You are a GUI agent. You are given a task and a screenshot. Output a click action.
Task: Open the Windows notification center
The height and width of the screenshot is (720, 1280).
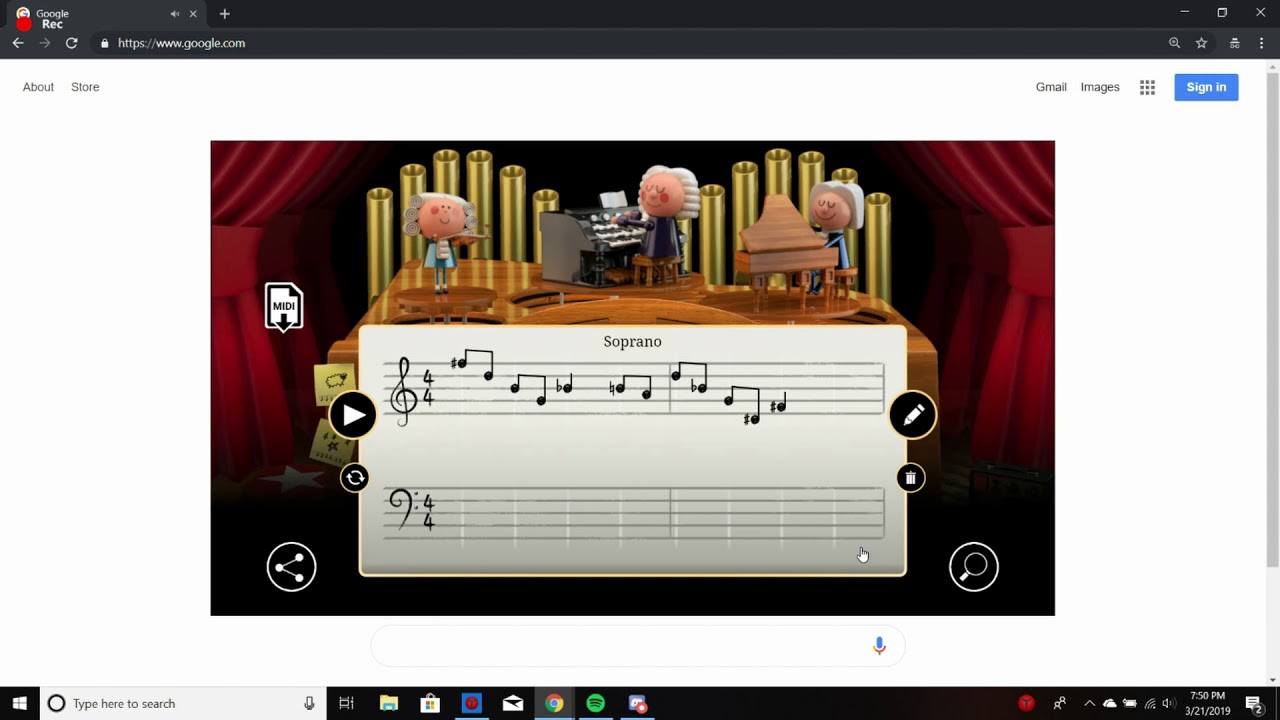point(1254,703)
